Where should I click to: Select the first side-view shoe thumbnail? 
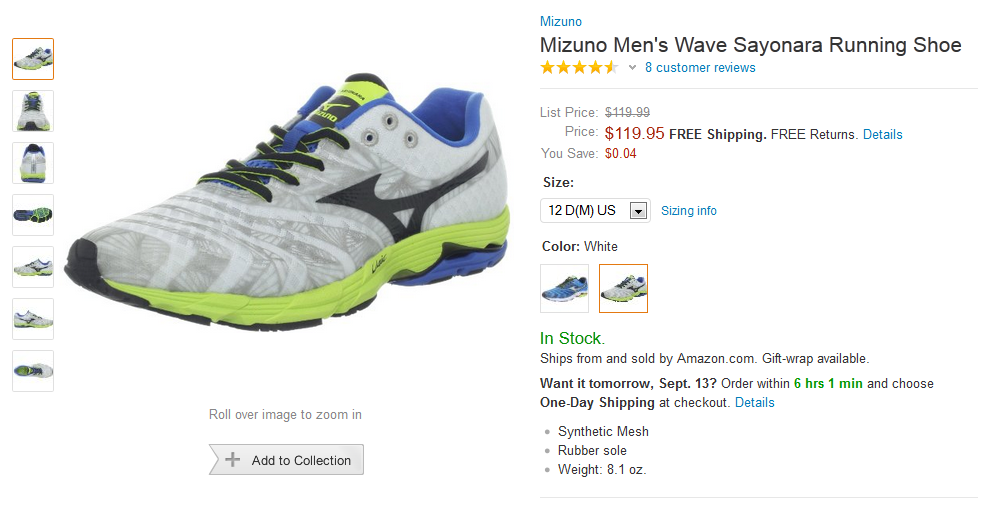tap(33, 59)
